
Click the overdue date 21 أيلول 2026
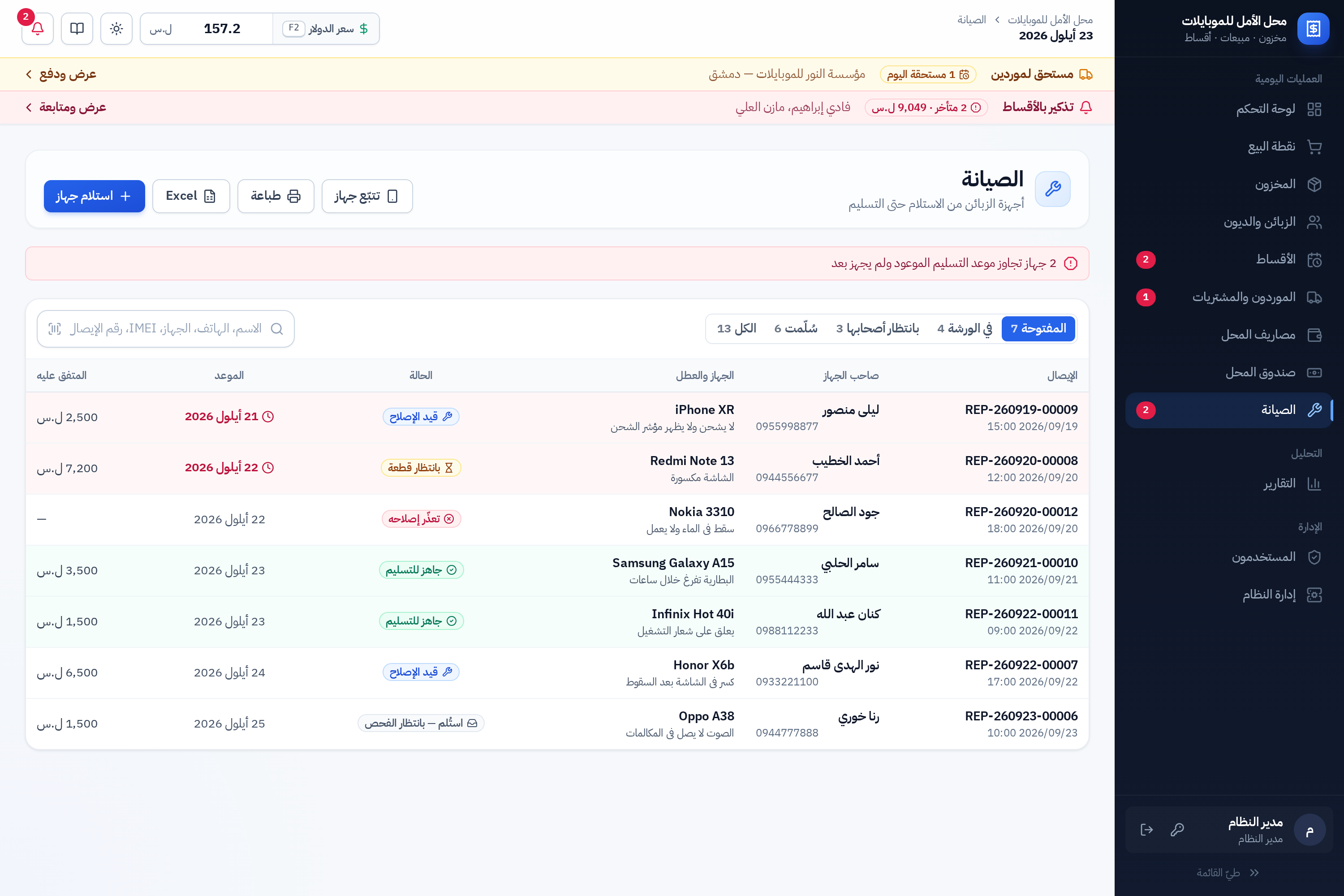[229, 417]
